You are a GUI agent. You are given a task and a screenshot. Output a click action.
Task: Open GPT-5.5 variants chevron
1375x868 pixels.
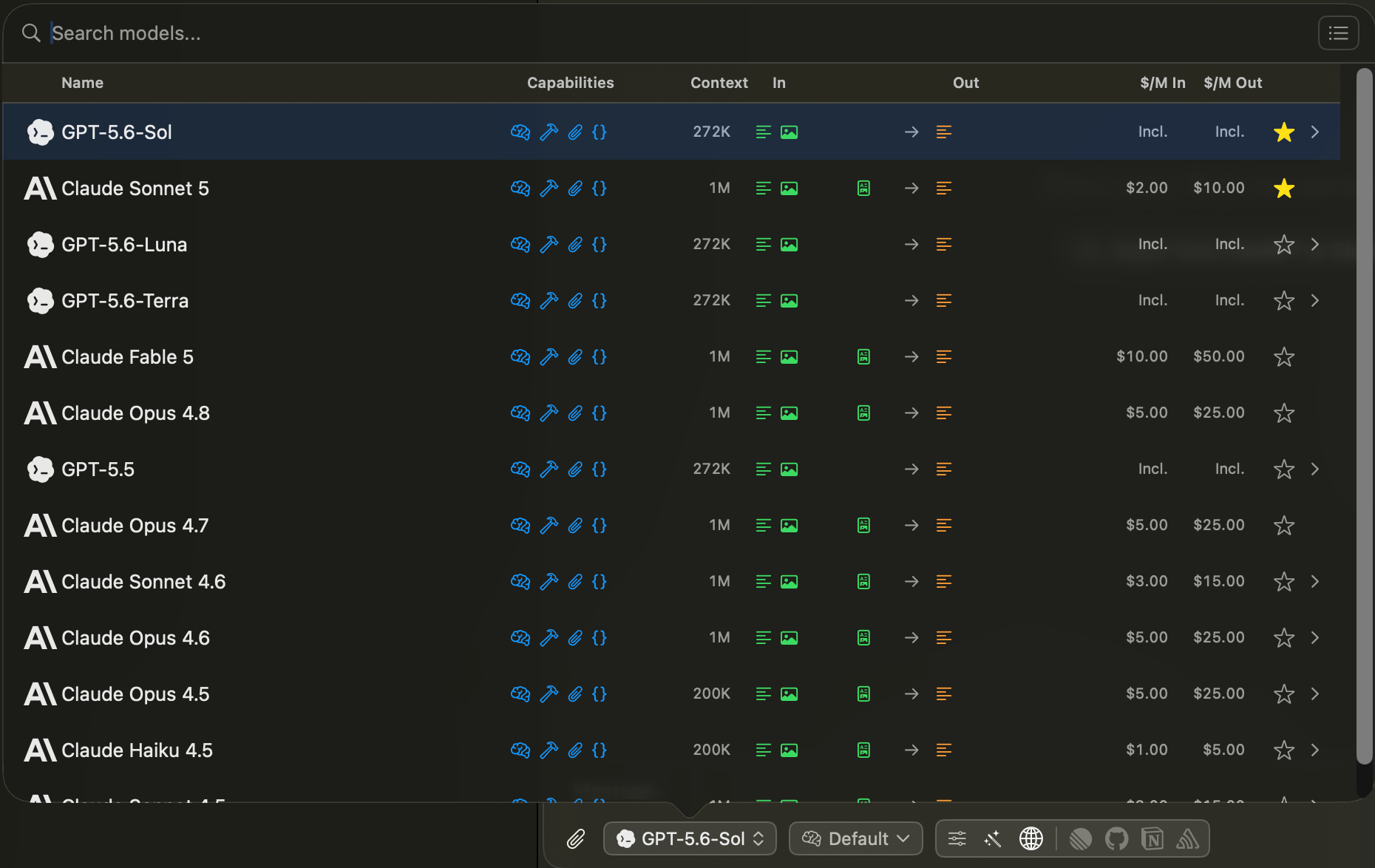[1315, 469]
